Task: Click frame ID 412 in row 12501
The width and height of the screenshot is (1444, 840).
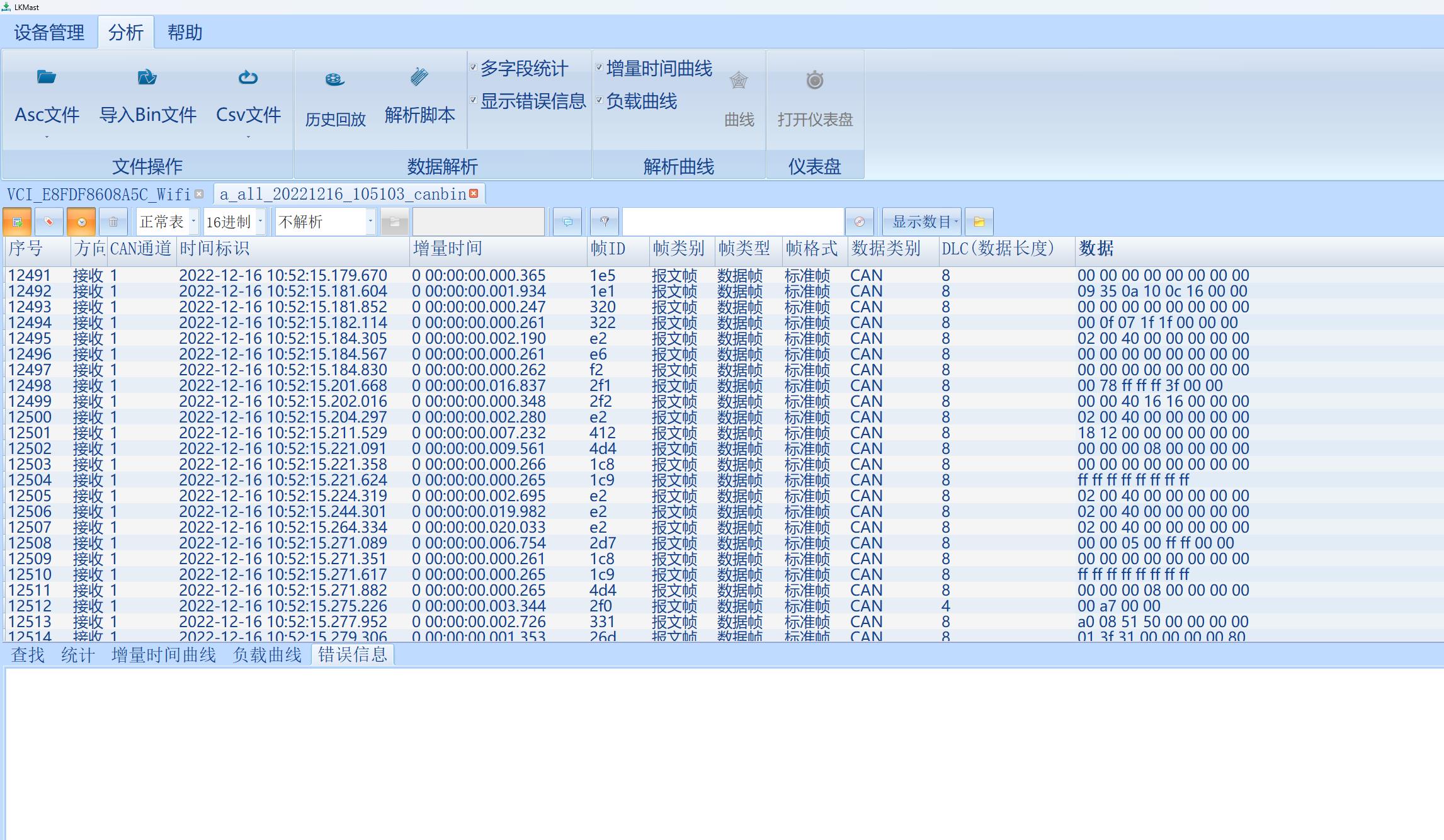Action: click(x=603, y=433)
